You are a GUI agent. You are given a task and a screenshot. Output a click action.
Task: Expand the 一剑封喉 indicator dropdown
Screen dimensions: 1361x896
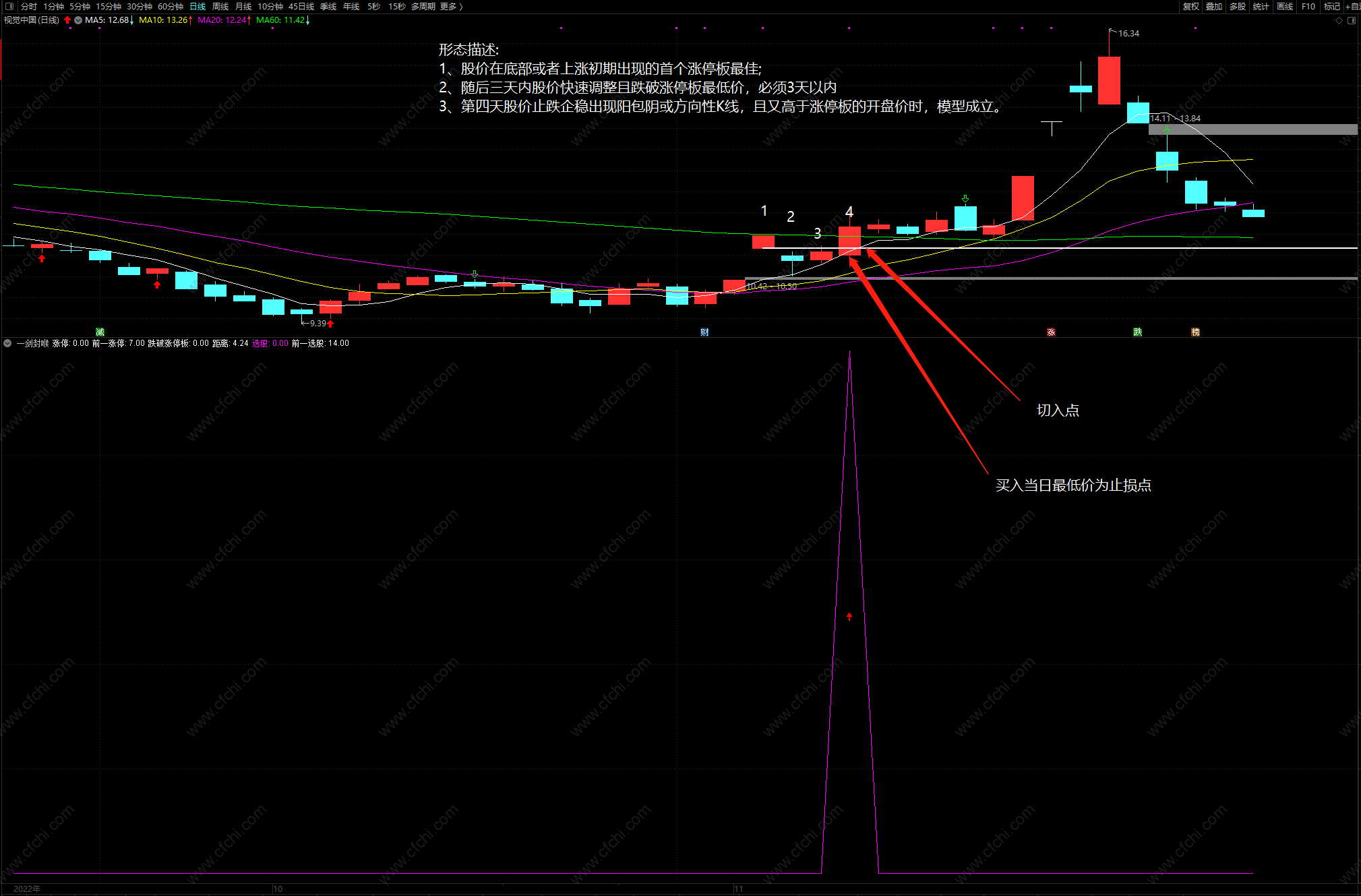click(x=7, y=343)
